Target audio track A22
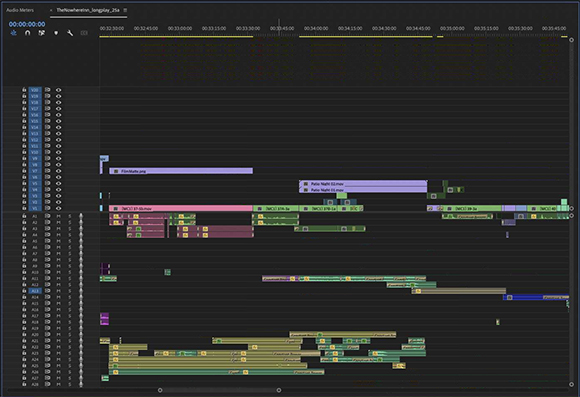 coord(35,347)
